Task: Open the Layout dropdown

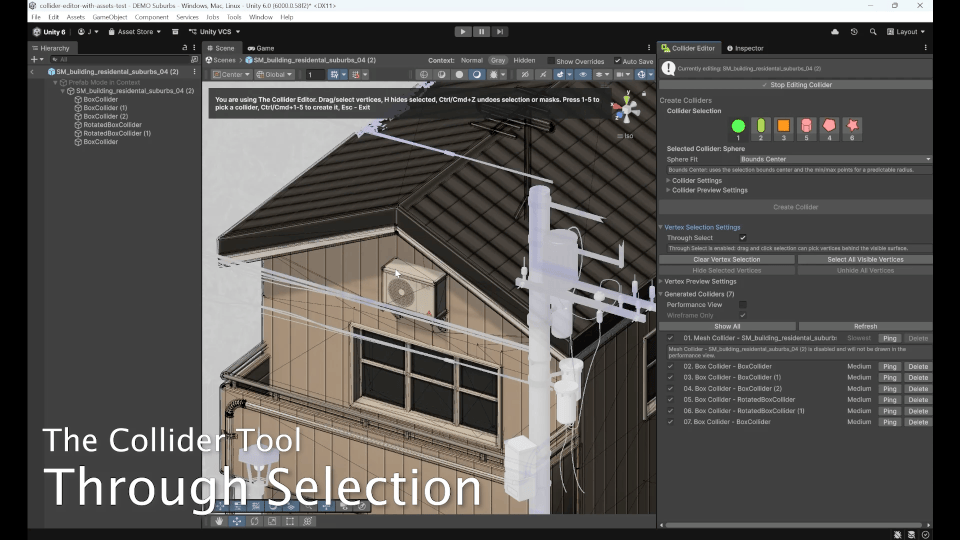Action: (x=906, y=32)
